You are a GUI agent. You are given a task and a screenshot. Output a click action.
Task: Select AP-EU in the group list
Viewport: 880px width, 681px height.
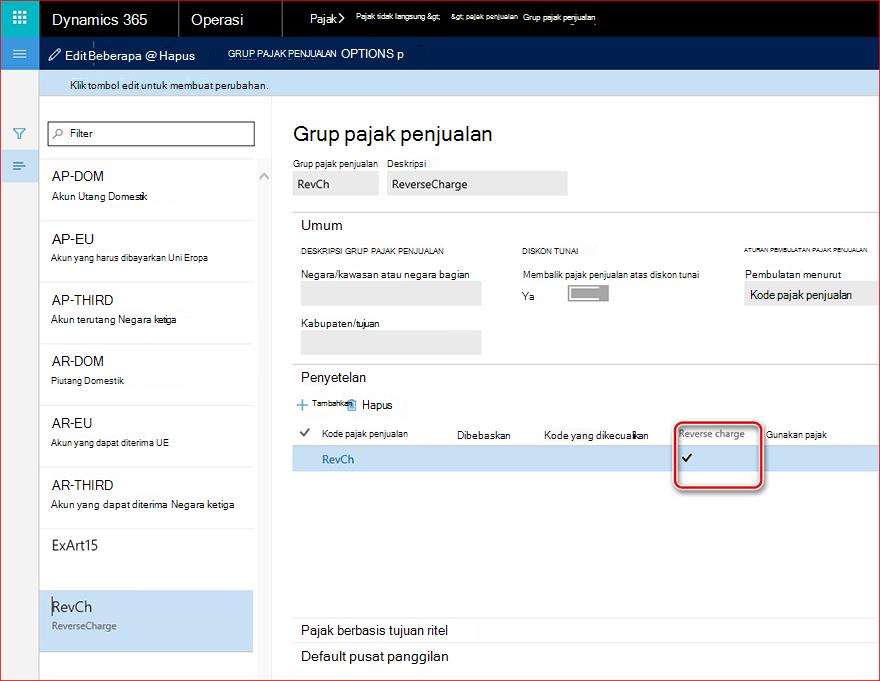click(x=146, y=251)
